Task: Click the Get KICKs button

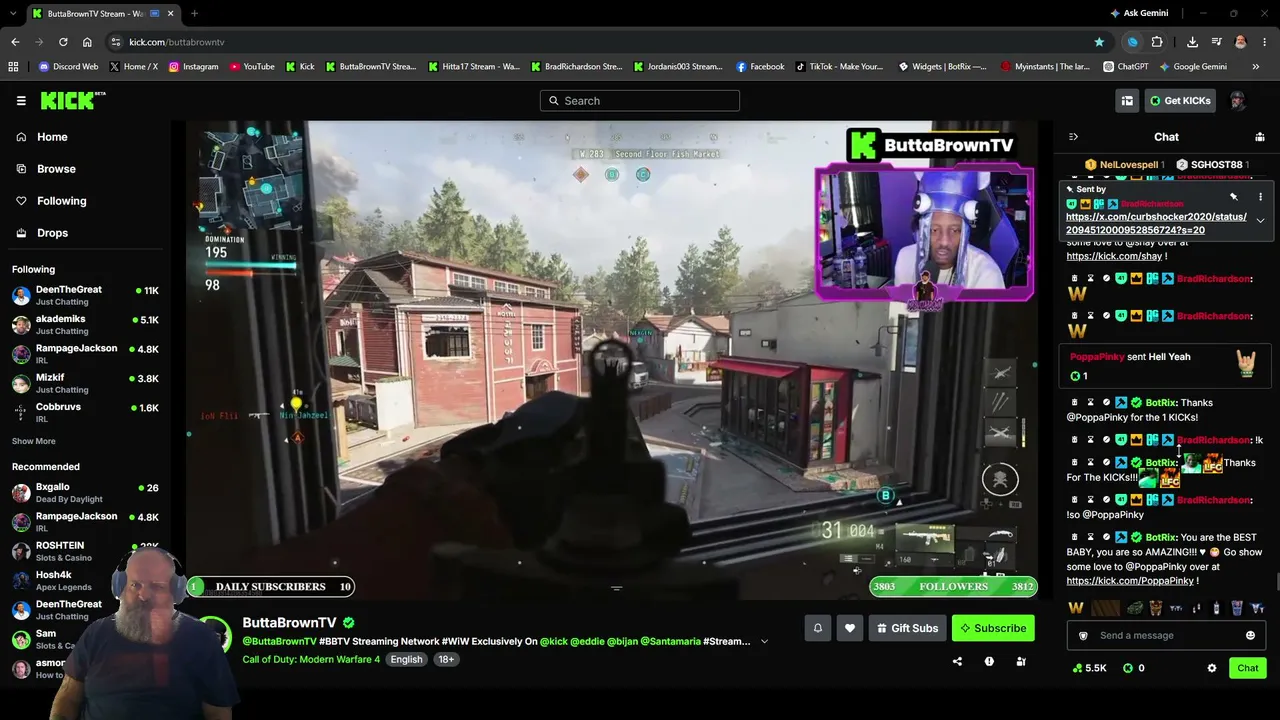Action: coord(1180,100)
